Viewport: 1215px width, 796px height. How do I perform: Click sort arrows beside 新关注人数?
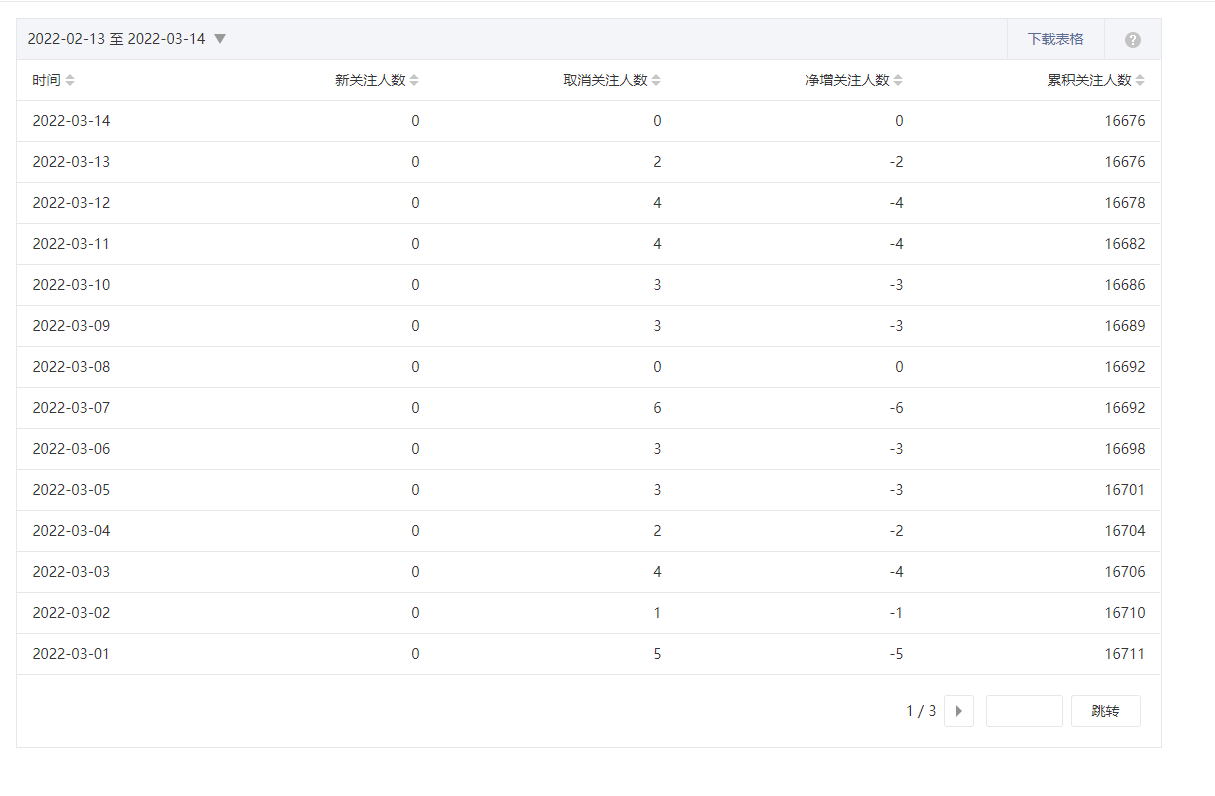point(414,80)
